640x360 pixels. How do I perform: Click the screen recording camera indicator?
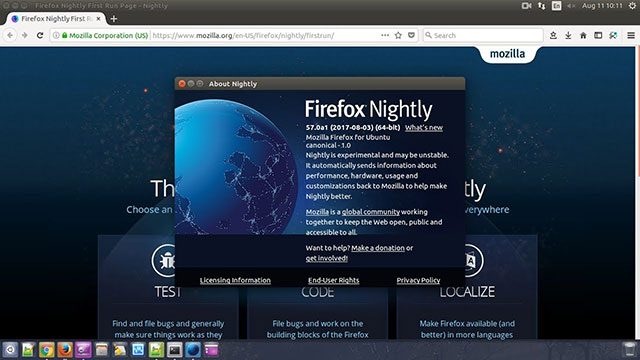[x=526, y=6]
